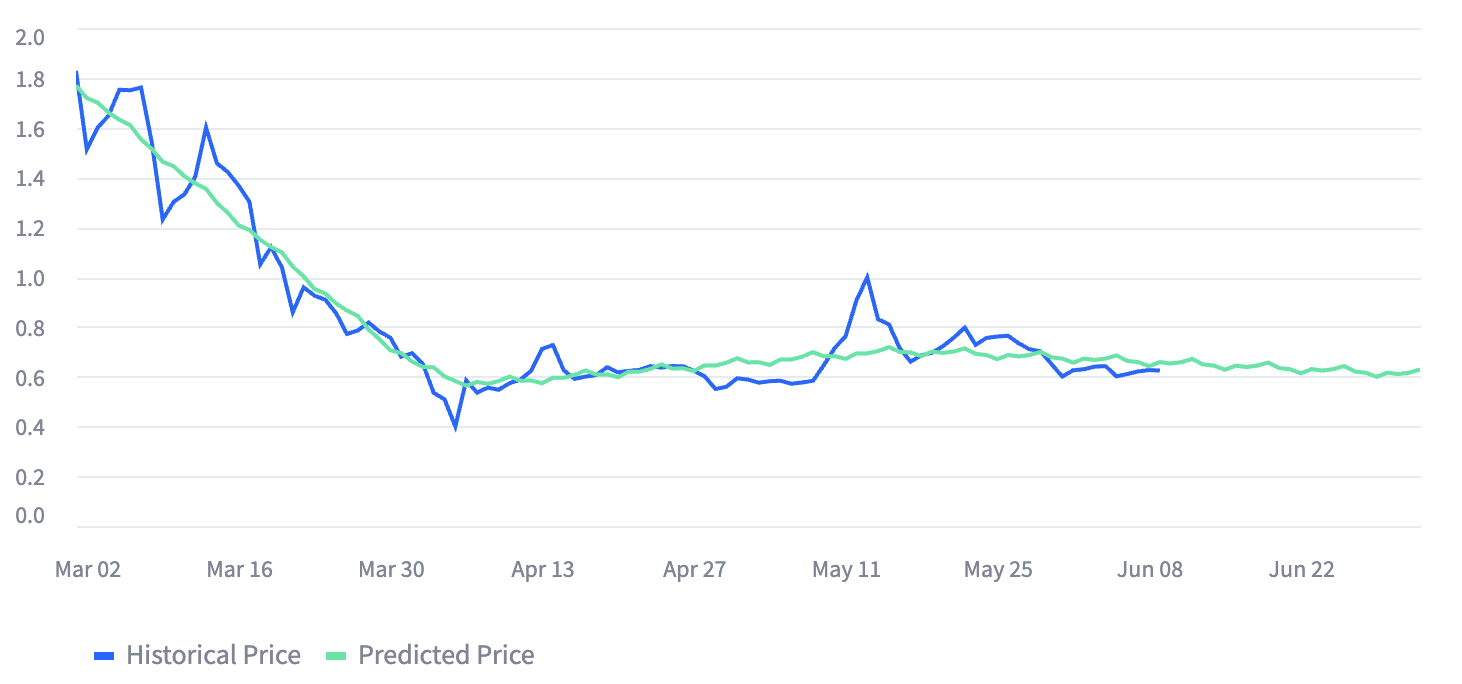Select the Apr 13 axis label
This screenshot has height=684, width=1462.
point(543,570)
